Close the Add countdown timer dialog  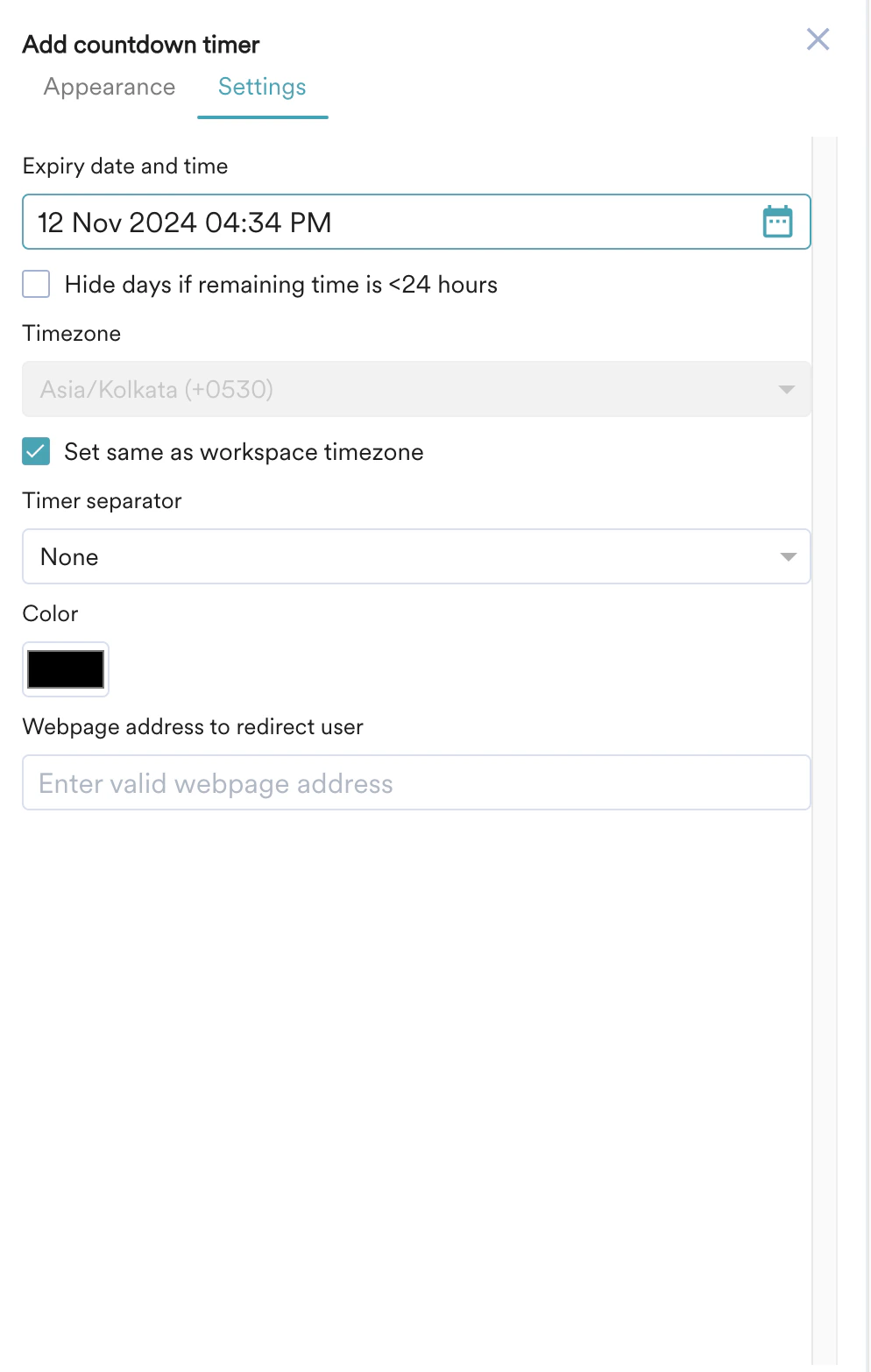pos(818,39)
